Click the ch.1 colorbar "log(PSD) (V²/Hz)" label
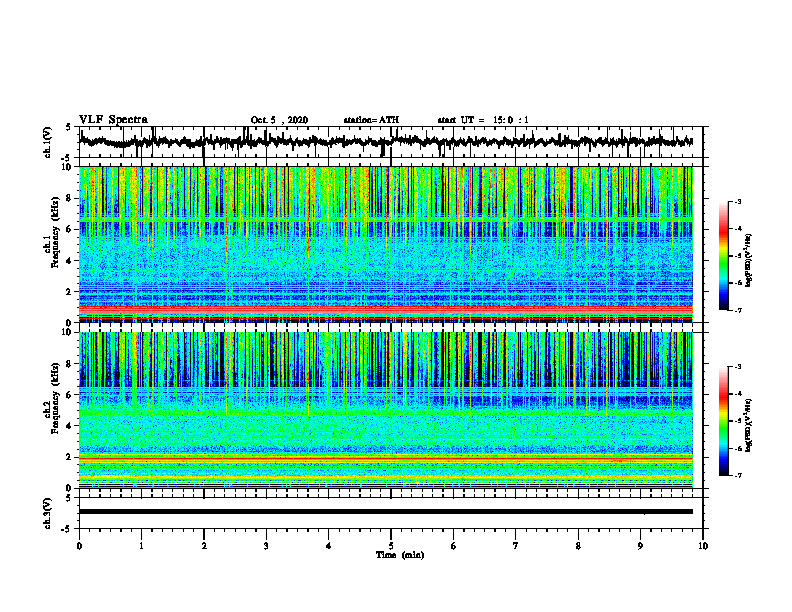This screenshot has height=612, width=792. click(x=749, y=261)
